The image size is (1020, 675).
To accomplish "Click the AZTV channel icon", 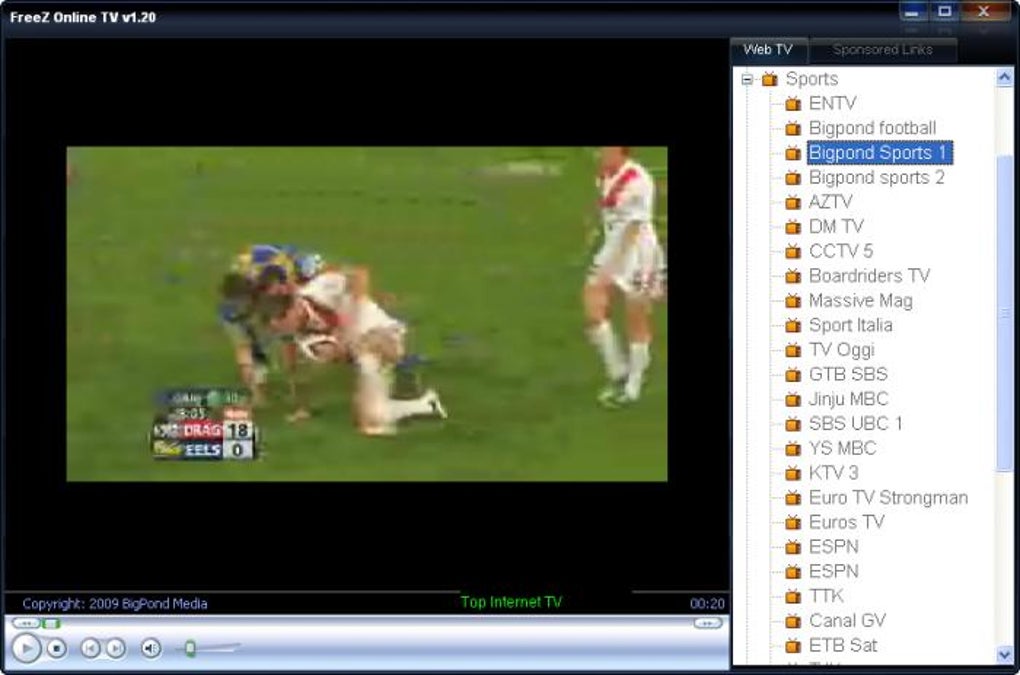I will point(793,202).
